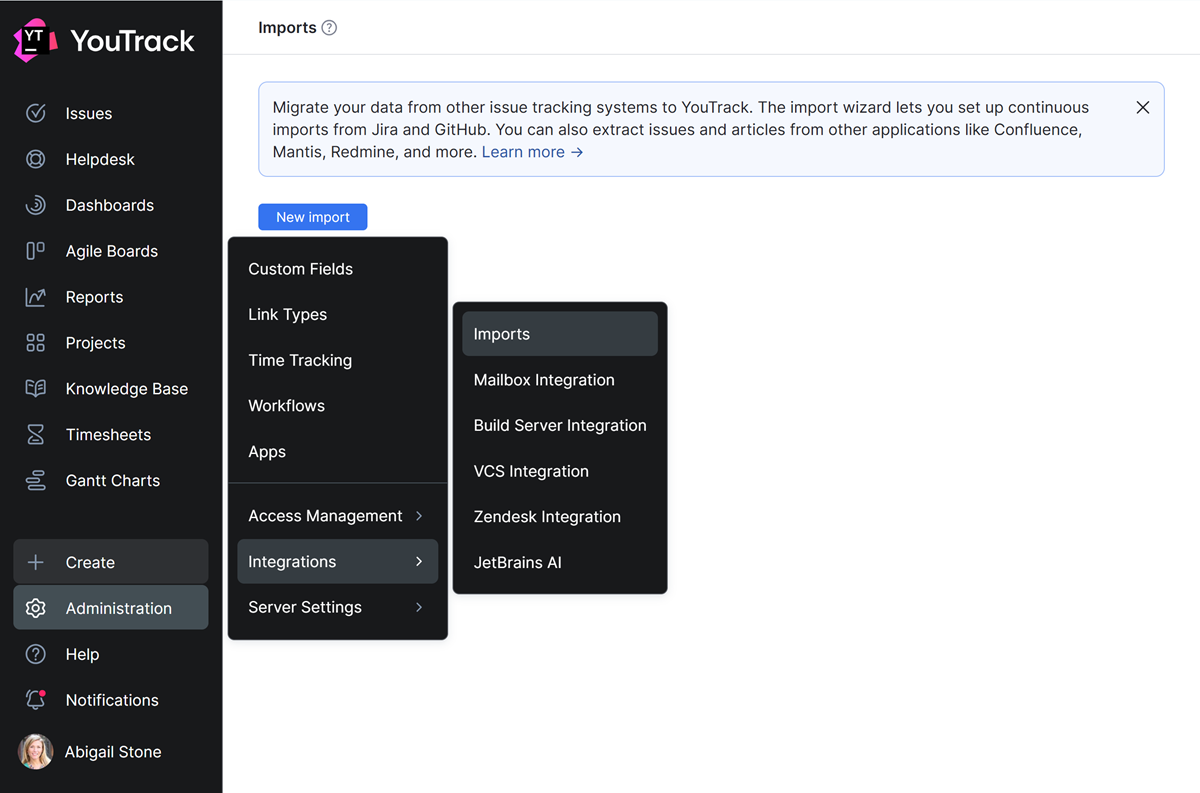Select Mailbox Integration menu item
The height and width of the screenshot is (793, 1200).
pos(544,380)
